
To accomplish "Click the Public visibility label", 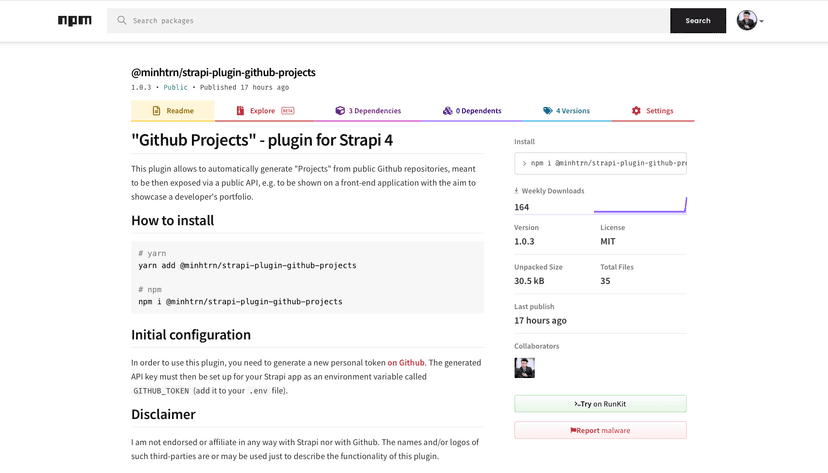I will pyautogui.click(x=175, y=87).
